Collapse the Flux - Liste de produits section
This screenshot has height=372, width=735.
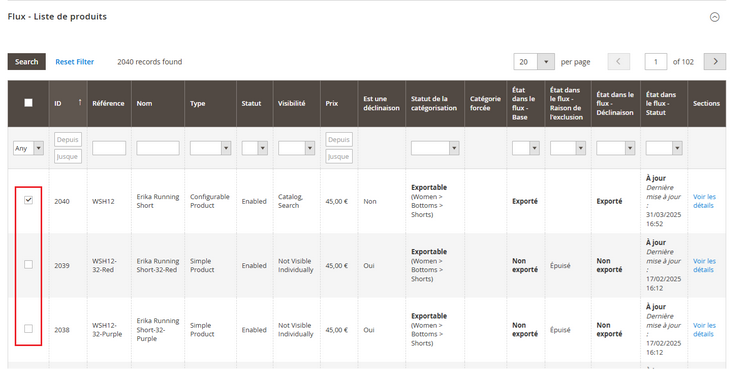pyautogui.click(x=714, y=17)
